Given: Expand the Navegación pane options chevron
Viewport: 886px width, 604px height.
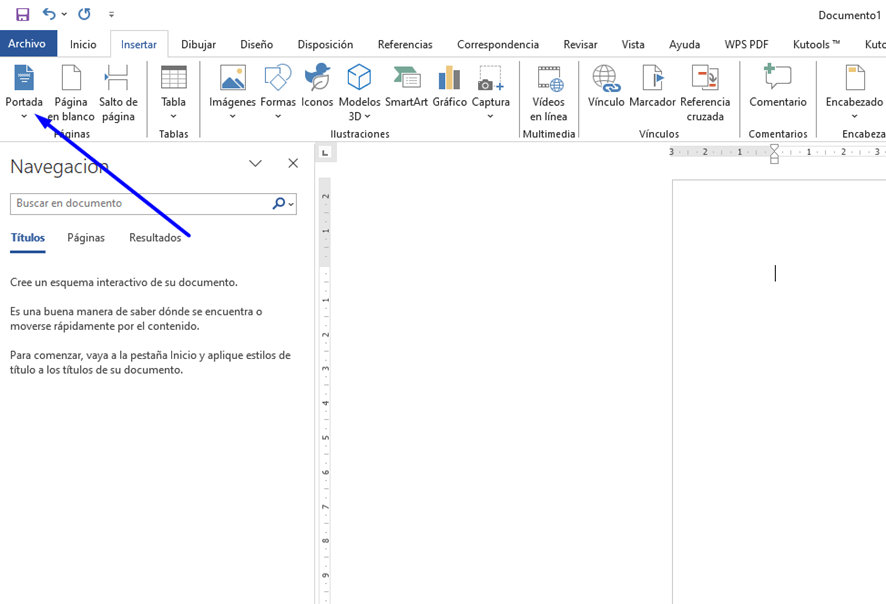Looking at the screenshot, I should 255,164.
